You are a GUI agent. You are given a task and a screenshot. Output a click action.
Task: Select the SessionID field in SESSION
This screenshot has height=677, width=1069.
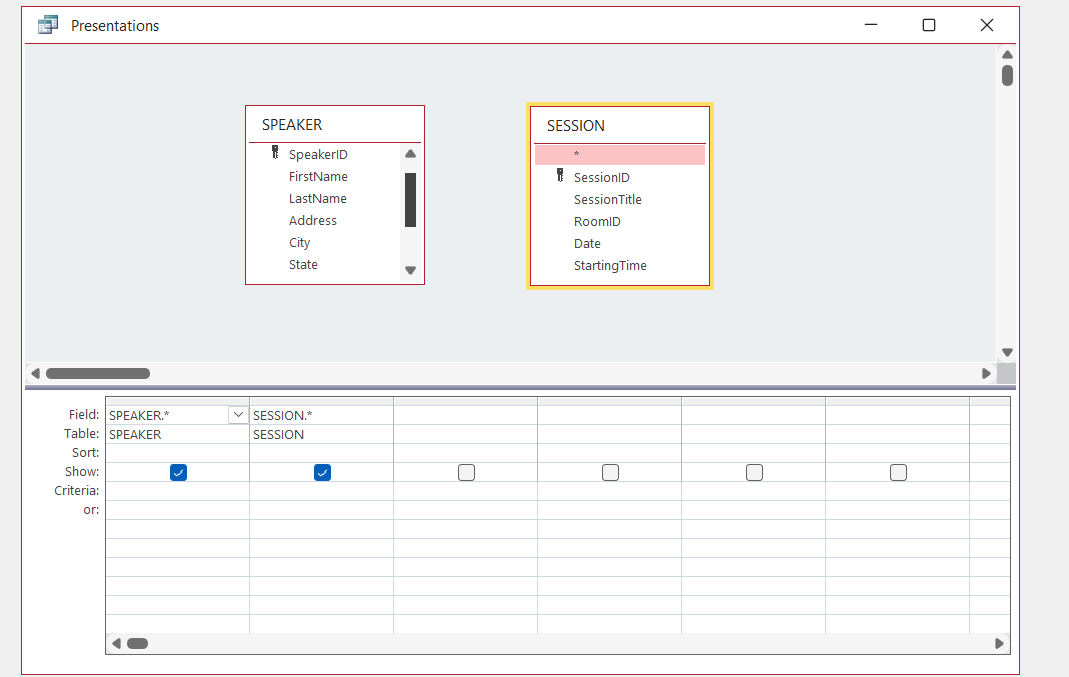pos(602,177)
